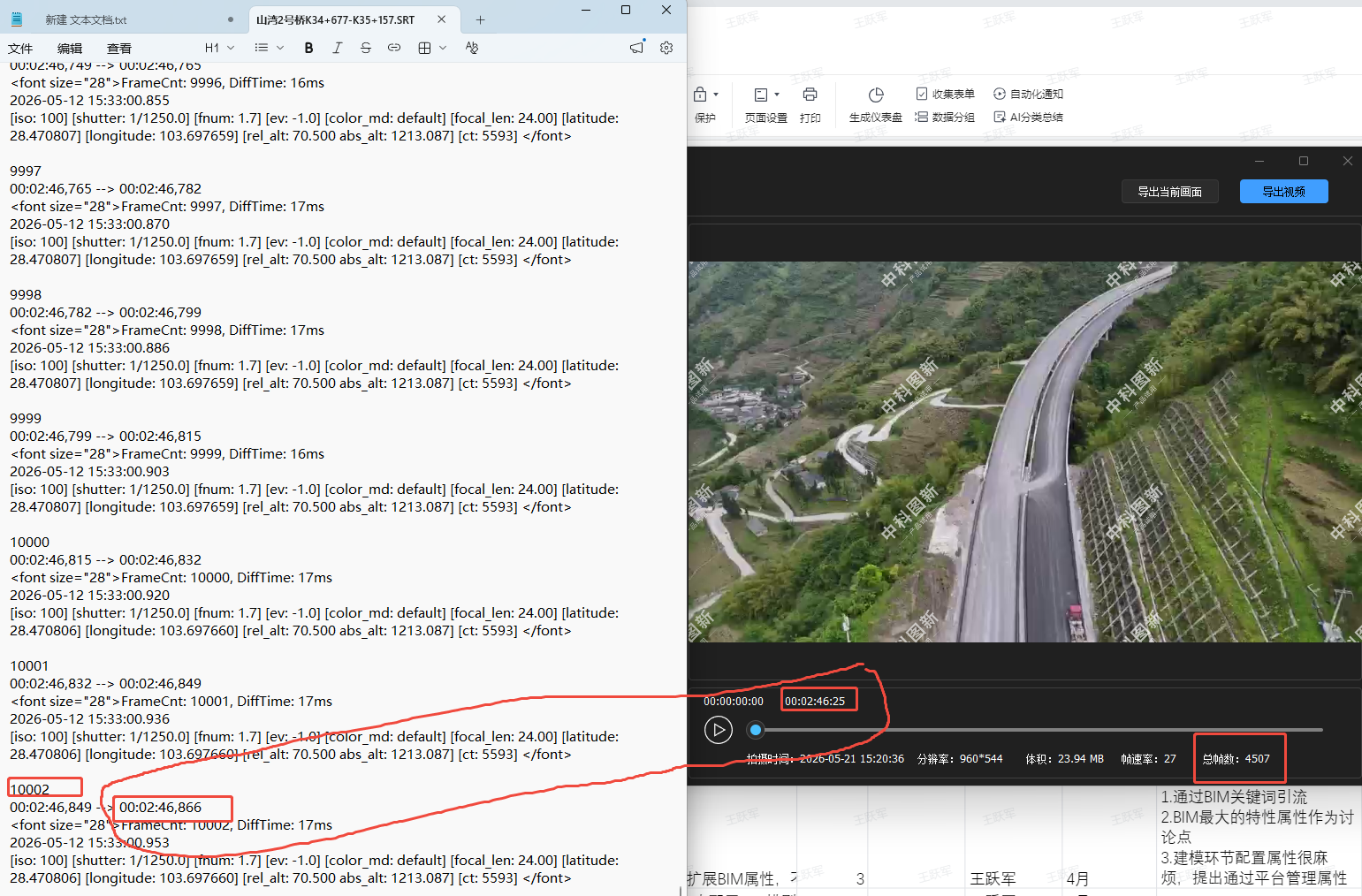Viewport: 1362px width, 896px height.
Task: Insert a link with the link icon
Action: pyautogui.click(x=394, y=48)
